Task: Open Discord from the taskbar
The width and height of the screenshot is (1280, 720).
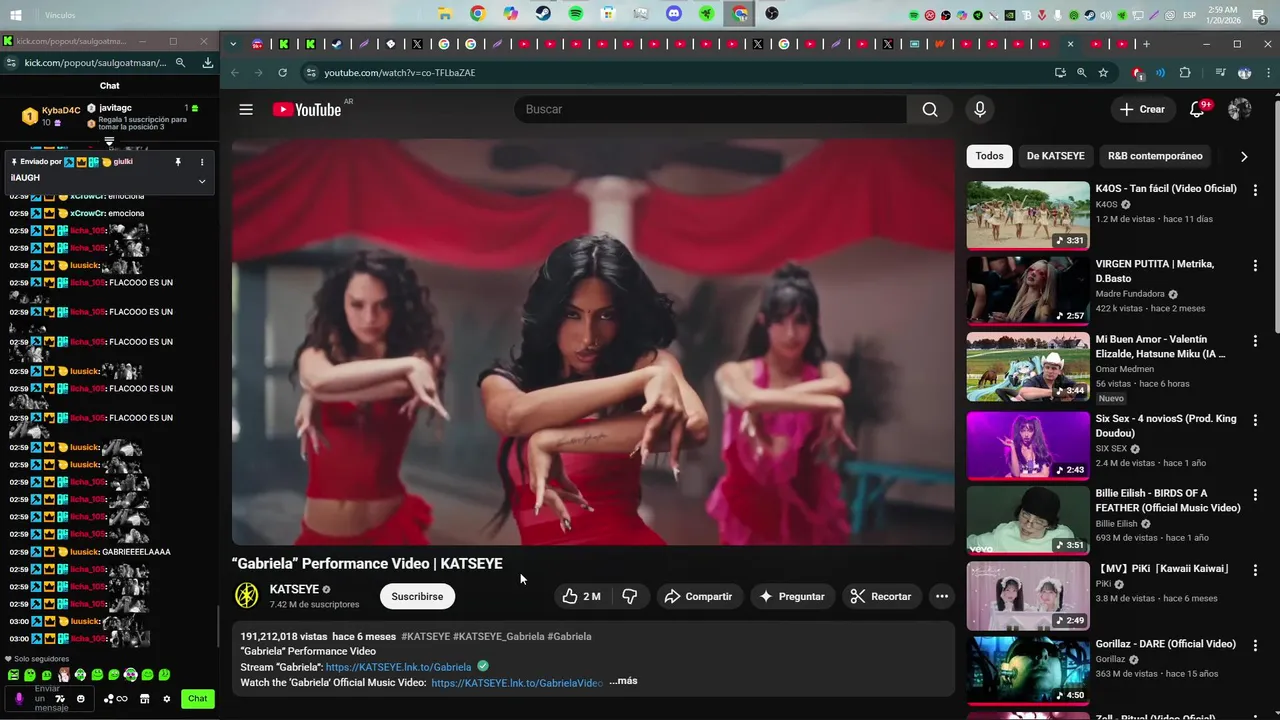Action: (x=674, y=14)
